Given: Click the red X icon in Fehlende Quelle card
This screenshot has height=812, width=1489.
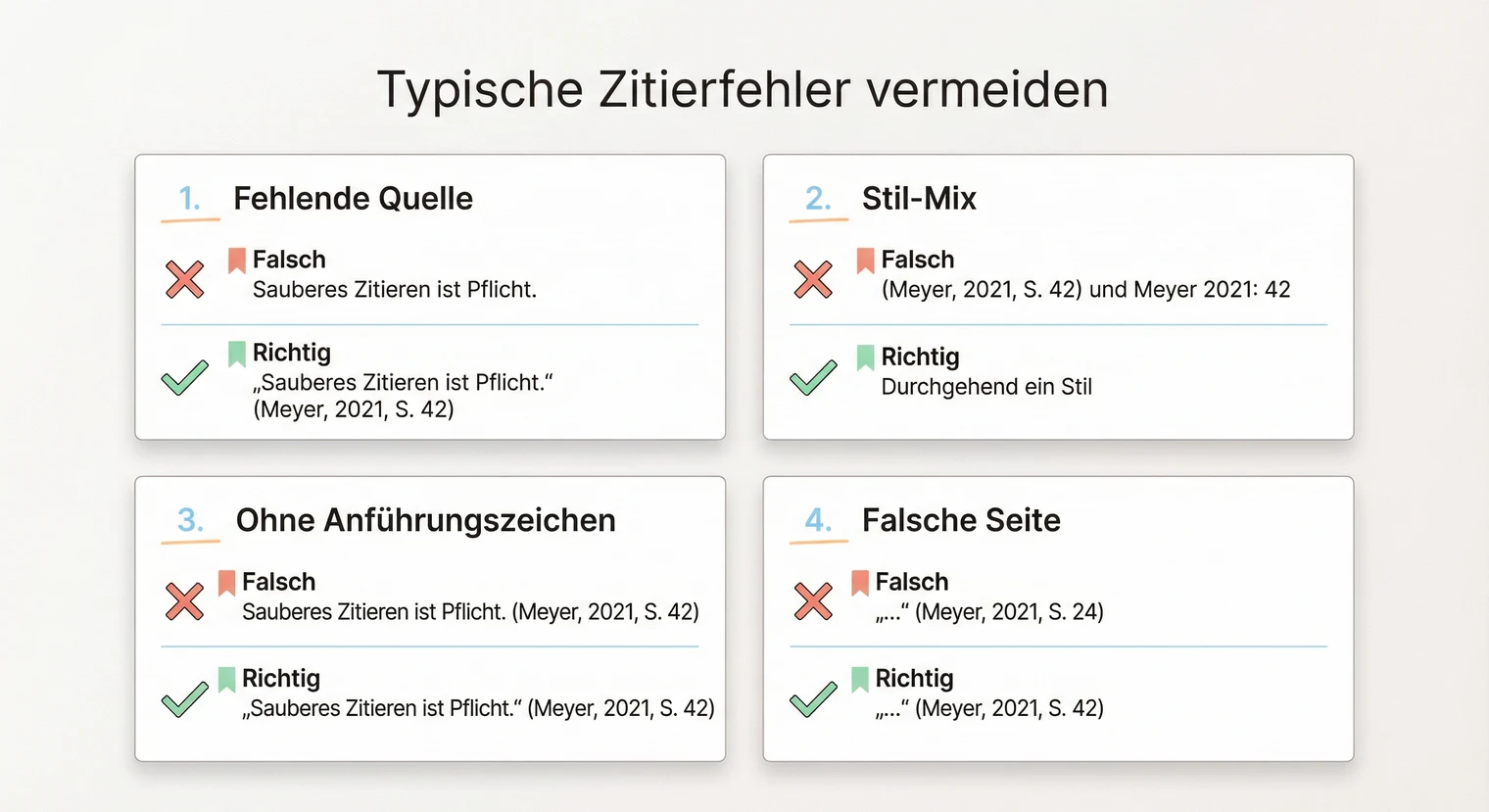Looking at the screenshot, I should point(184,279).
